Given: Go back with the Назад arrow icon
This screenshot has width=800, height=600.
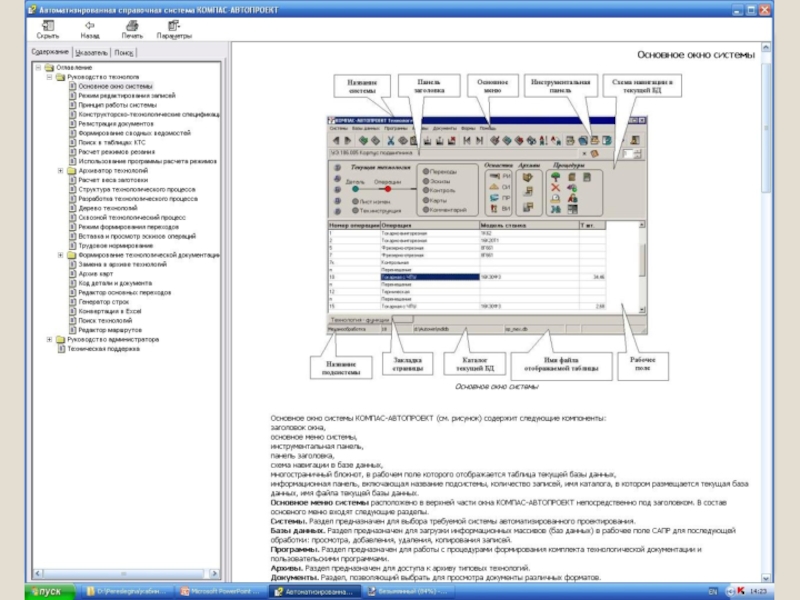Looking at the screenshot, I should [90, 24].
